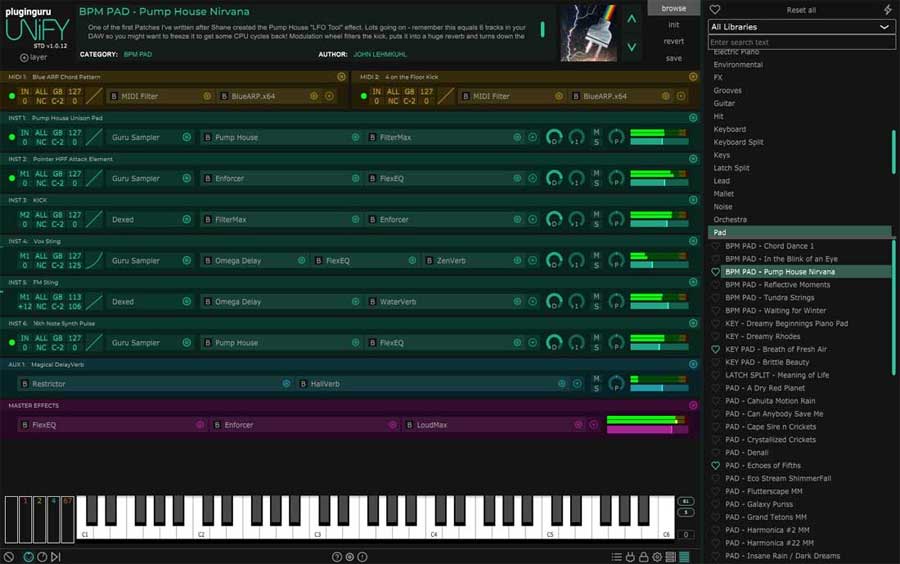Expand the Latch Split category
Screen dimensions: 900x564
coord(731,168)
